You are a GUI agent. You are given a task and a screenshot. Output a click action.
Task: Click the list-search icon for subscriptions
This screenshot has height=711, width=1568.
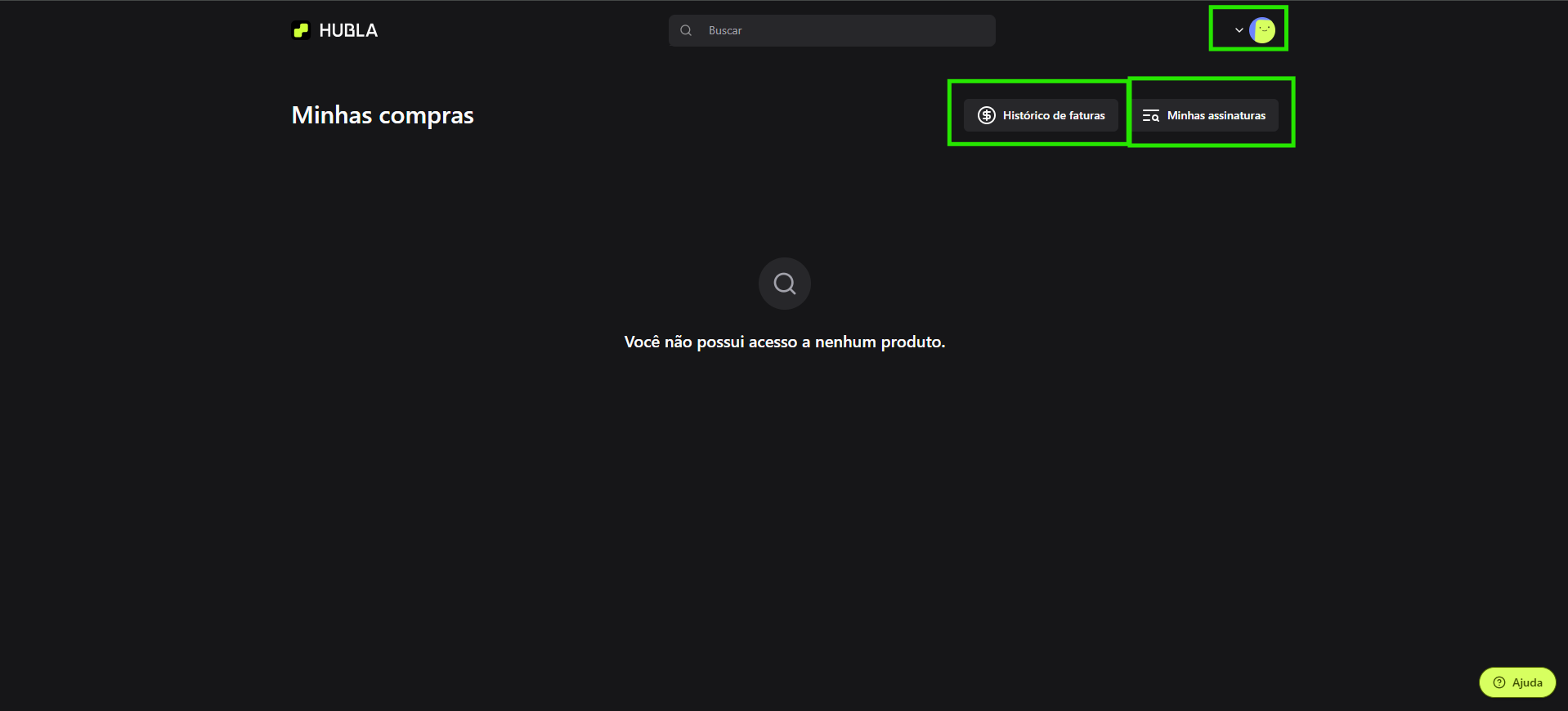coord(1150,115)
